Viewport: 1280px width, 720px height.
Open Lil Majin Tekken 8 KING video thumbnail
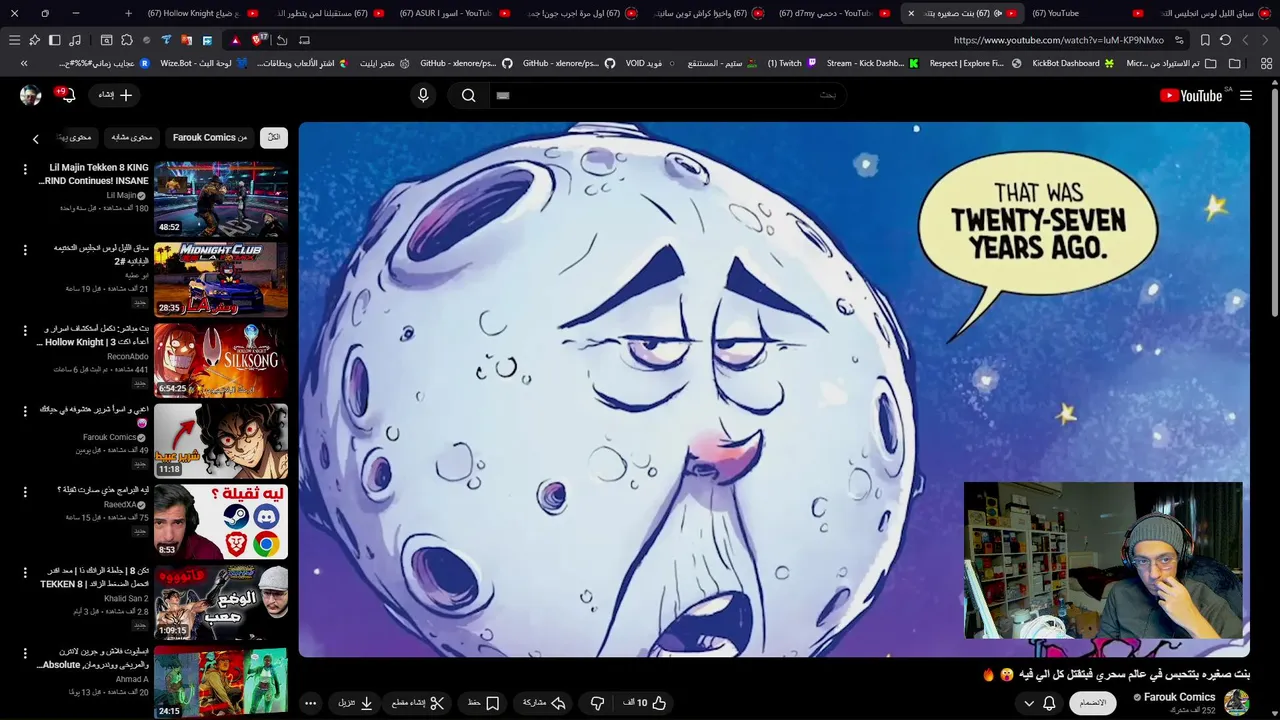point(221,199)
